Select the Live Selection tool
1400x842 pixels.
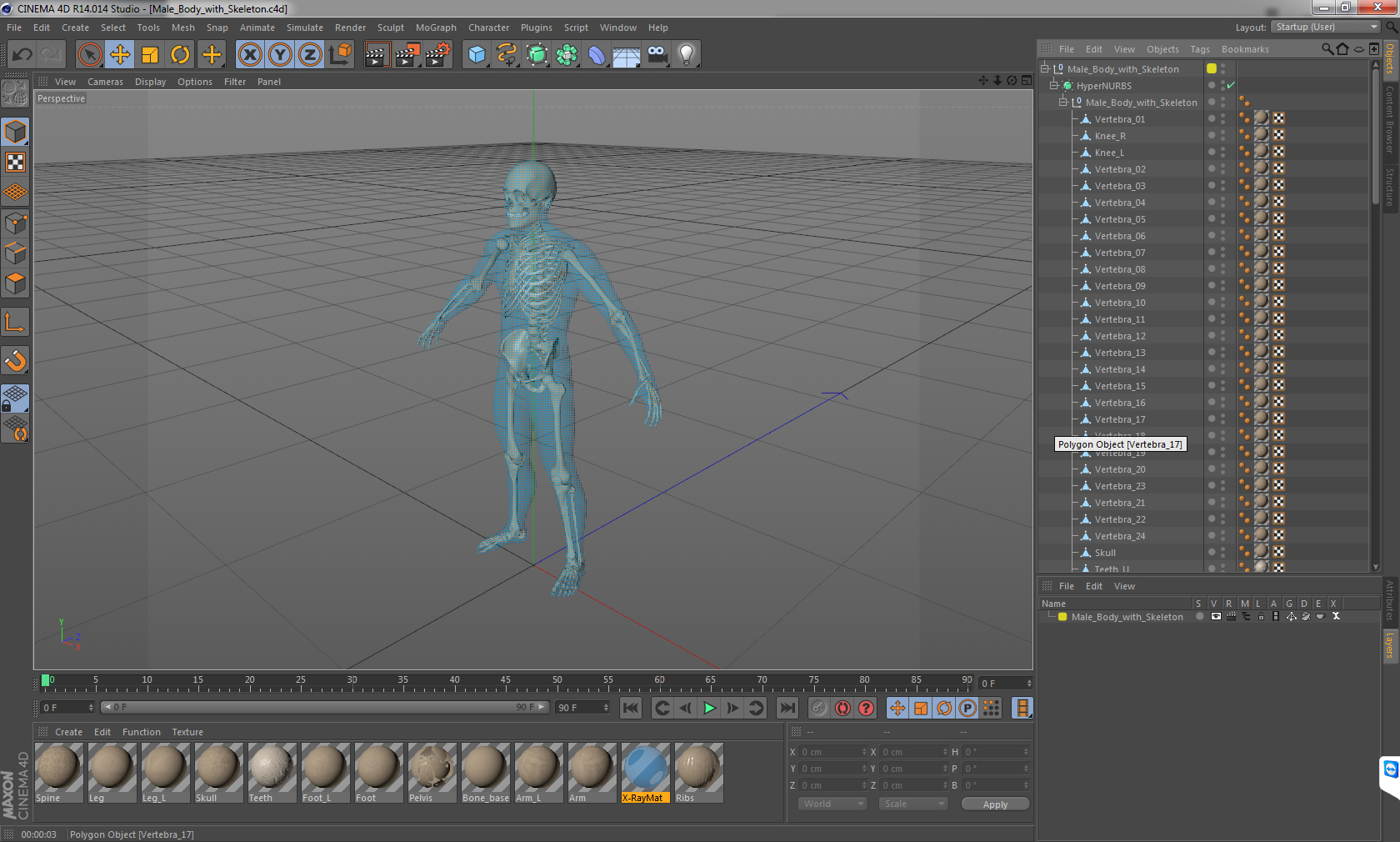tap(89, 55)
